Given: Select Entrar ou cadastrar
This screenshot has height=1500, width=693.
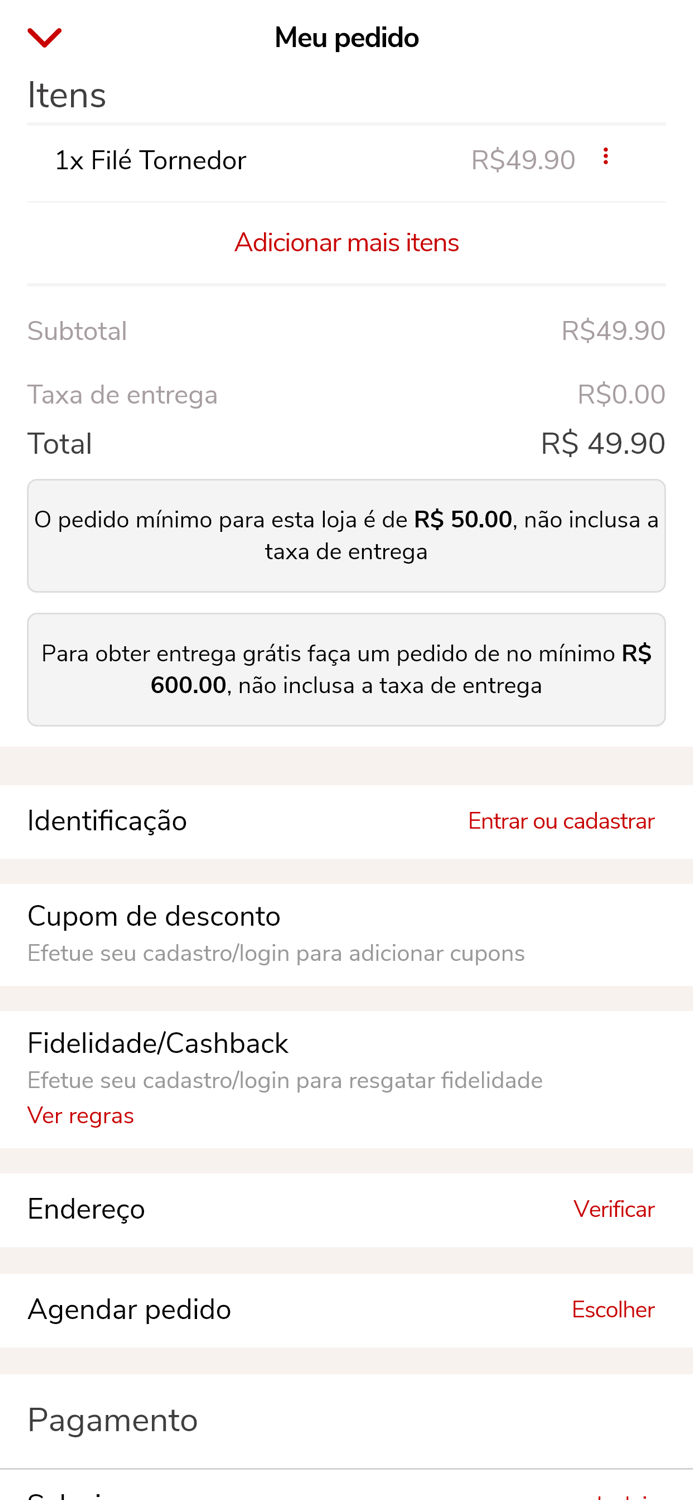Looking at the screenshot, I should click(x=561, y=820).
